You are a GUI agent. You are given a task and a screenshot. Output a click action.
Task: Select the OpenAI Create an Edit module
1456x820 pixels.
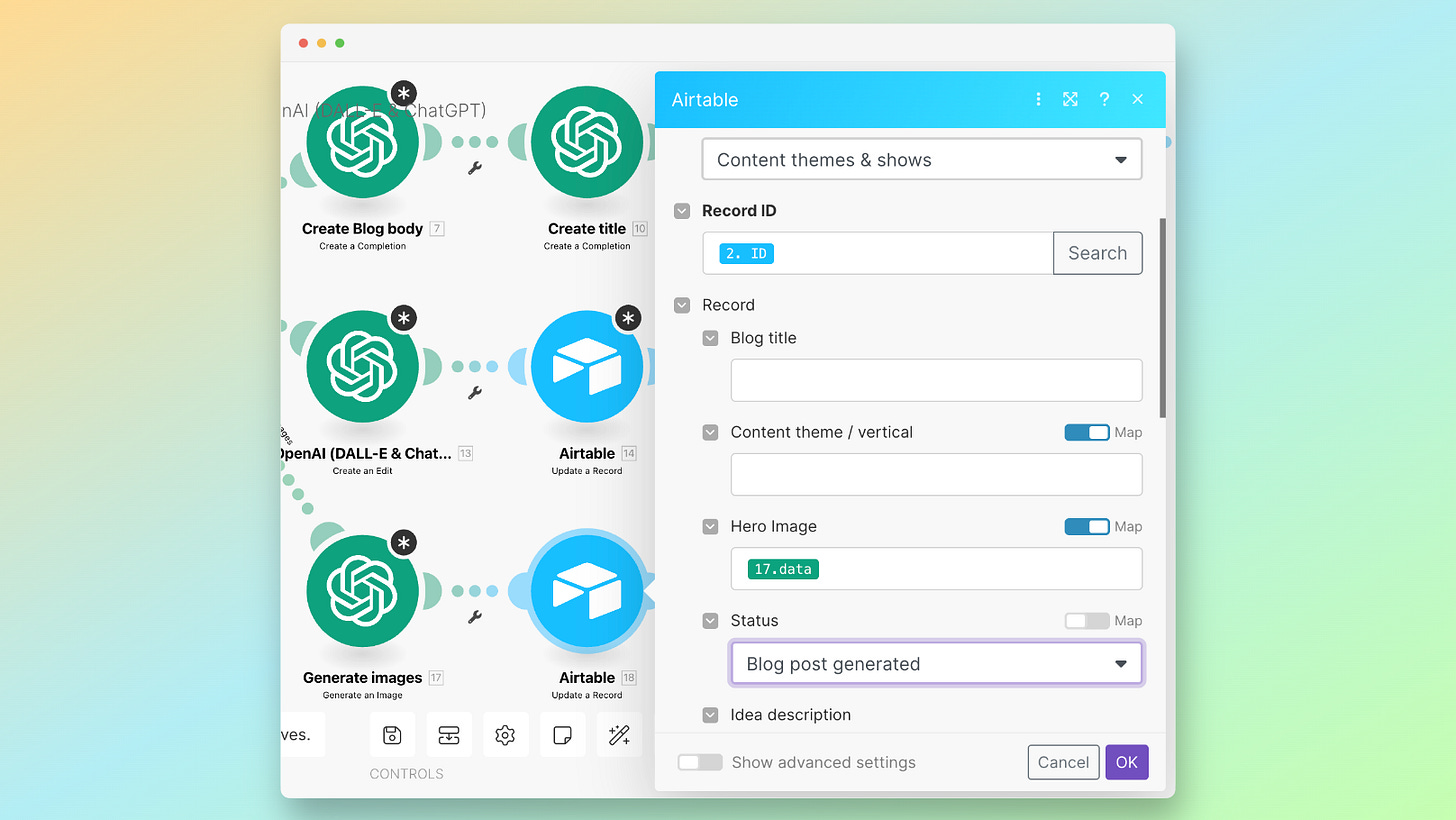point(362,366)
